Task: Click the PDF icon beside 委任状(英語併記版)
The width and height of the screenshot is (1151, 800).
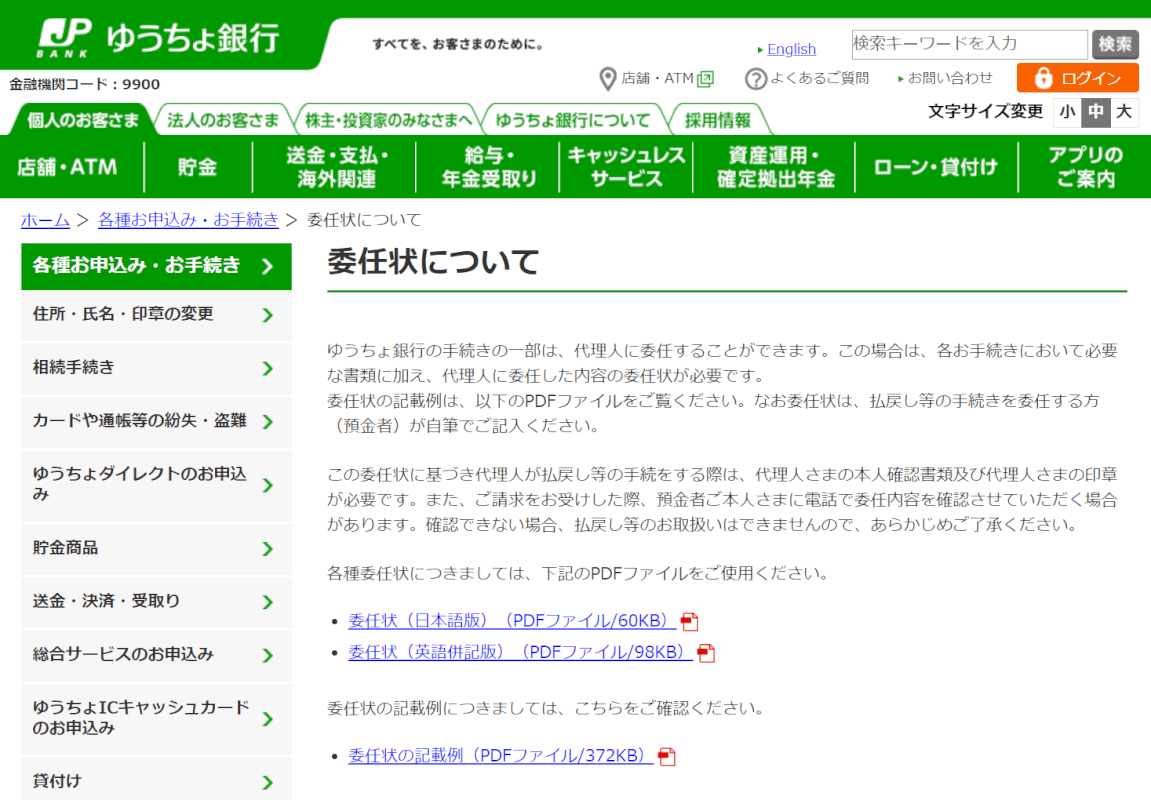Action: pyautogui.click(x=707, y=653)
